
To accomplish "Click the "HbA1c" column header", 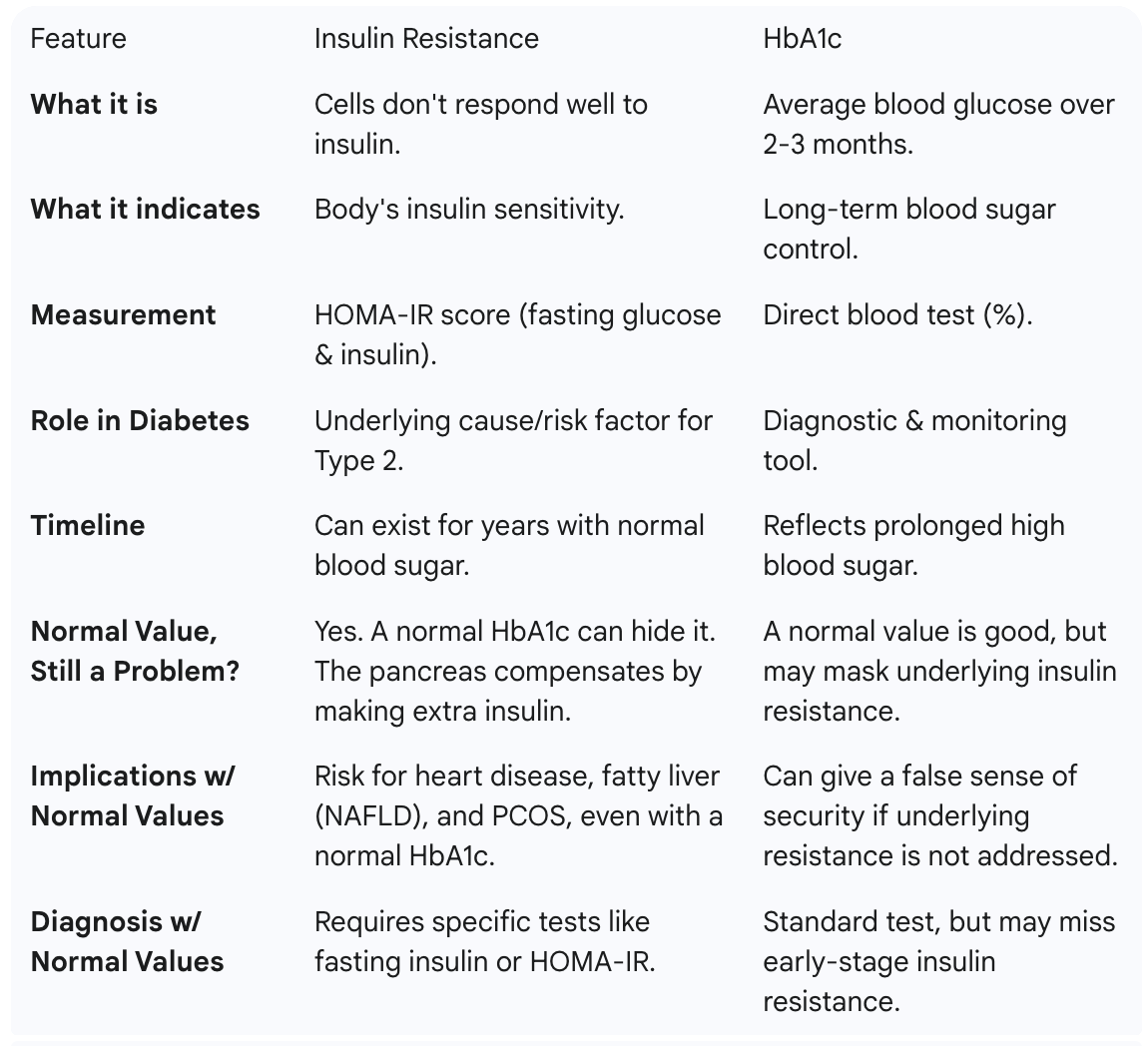I will [802, 39].
